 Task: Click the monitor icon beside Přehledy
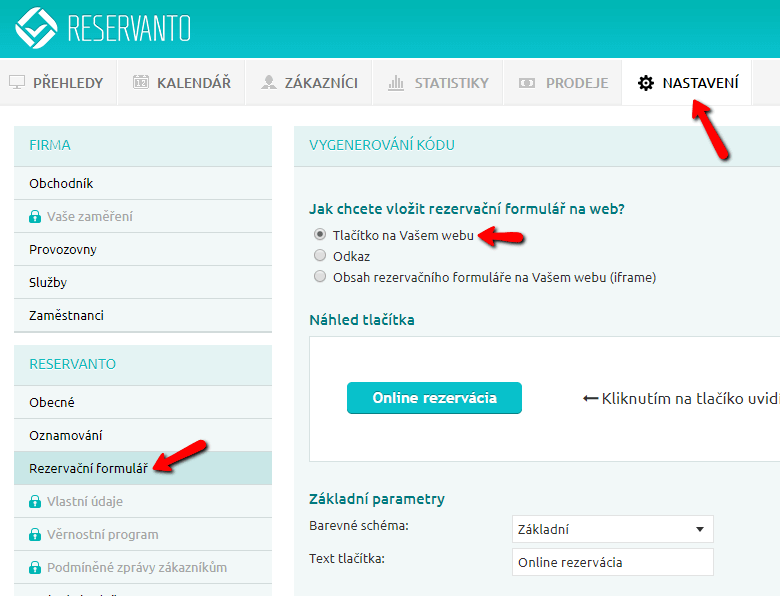(x=17, y=83)
